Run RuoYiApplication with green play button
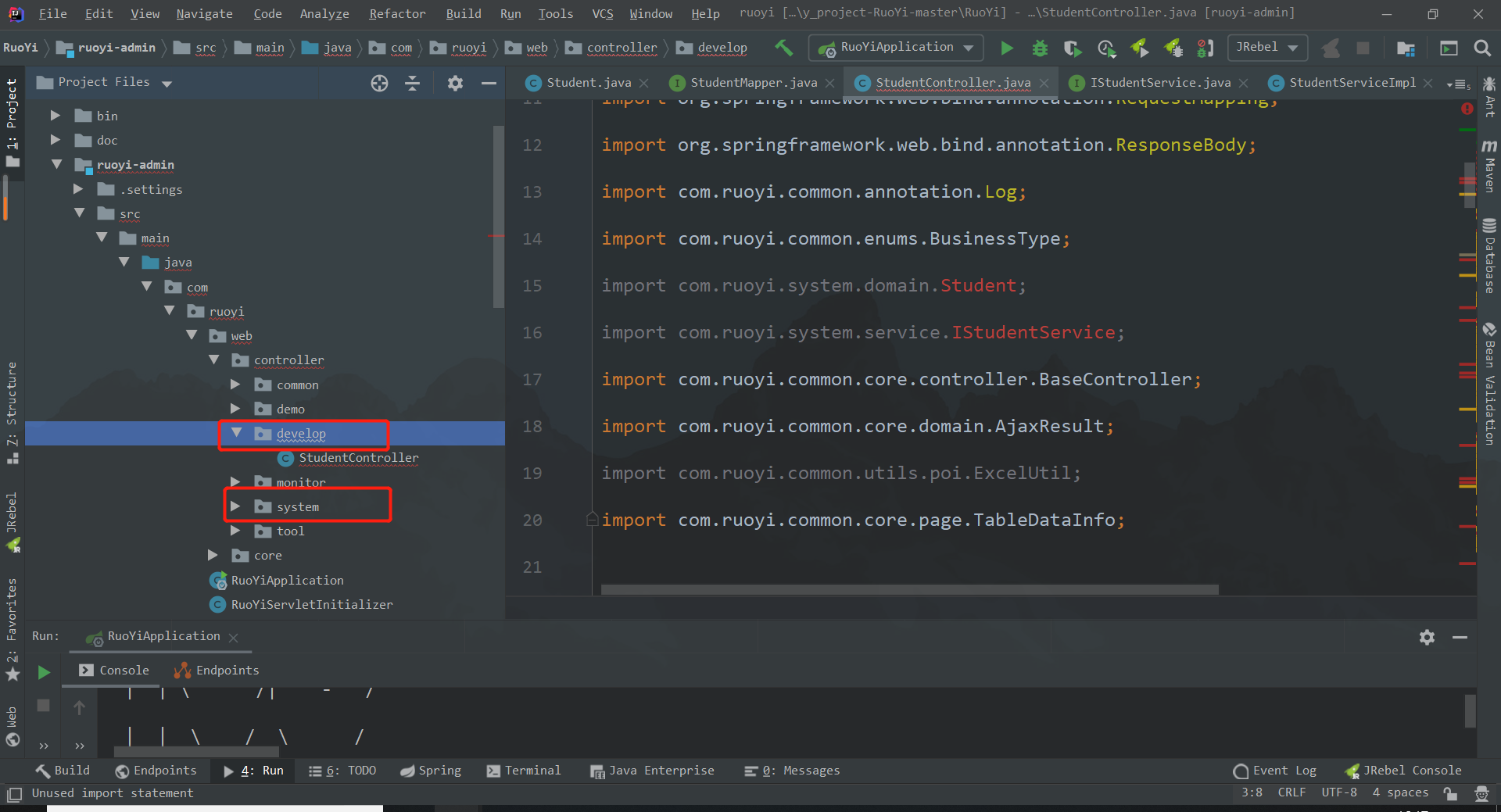The width and height of the screenshot is (1501, 812). click(x=1007, y=48)
